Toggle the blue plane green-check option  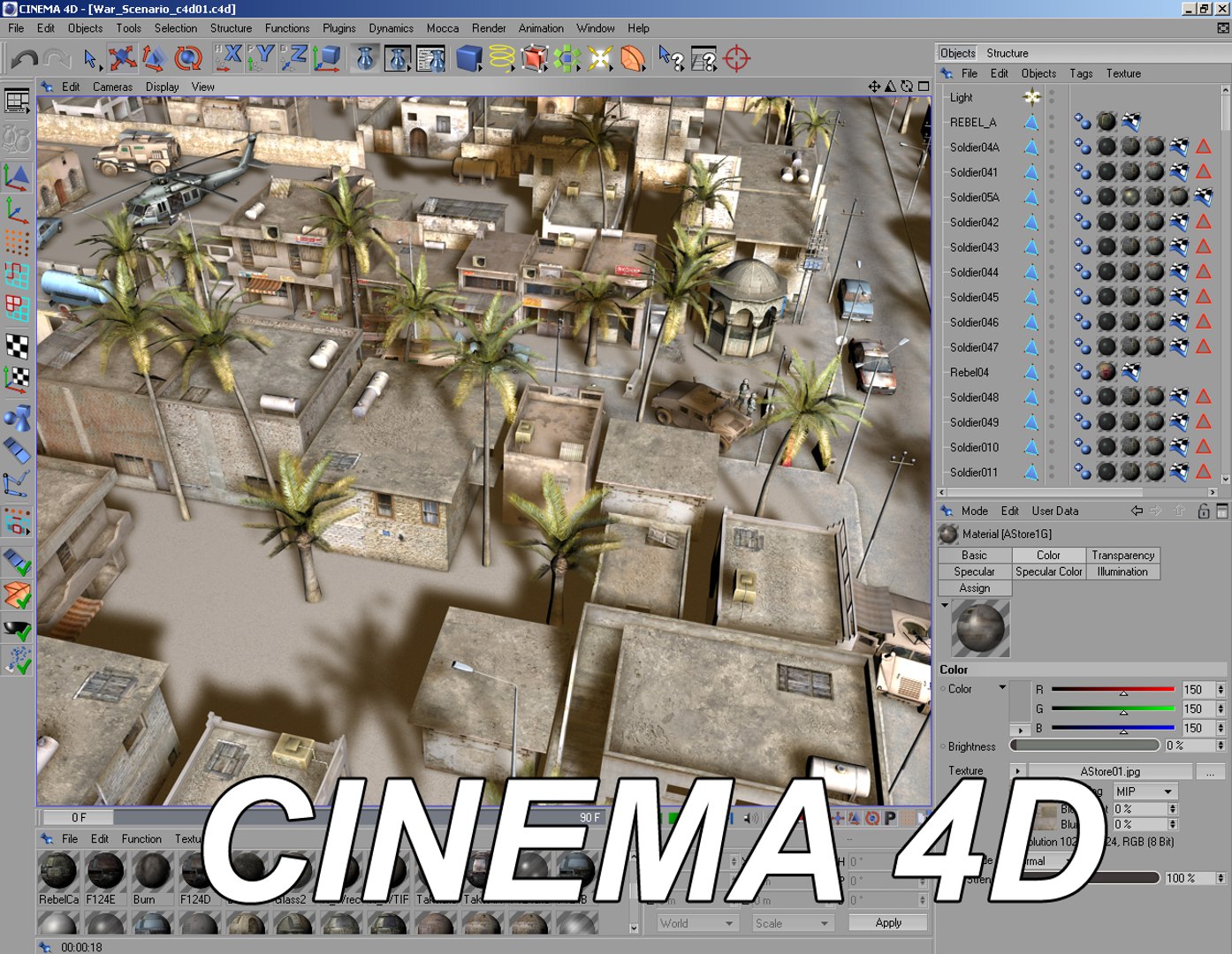click(x=17, y=562)
